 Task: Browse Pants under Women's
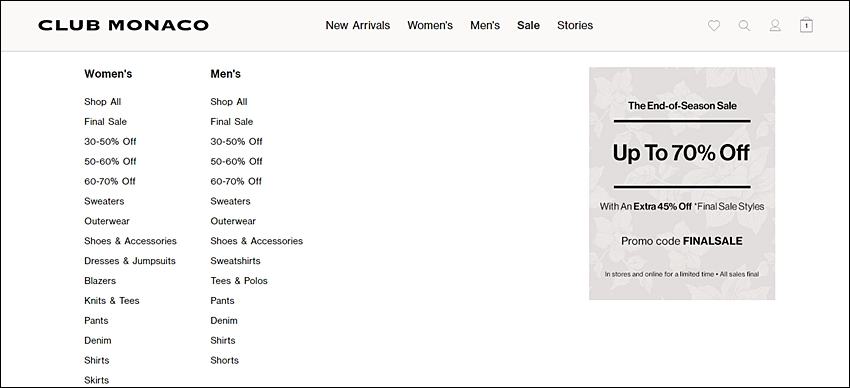tap(96, 321)
